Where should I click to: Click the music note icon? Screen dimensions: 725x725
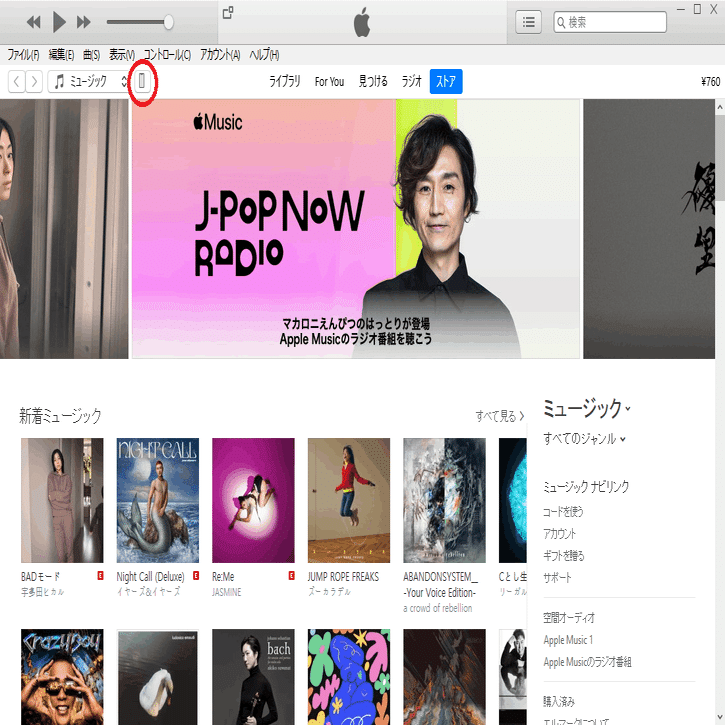click(59, 82)
